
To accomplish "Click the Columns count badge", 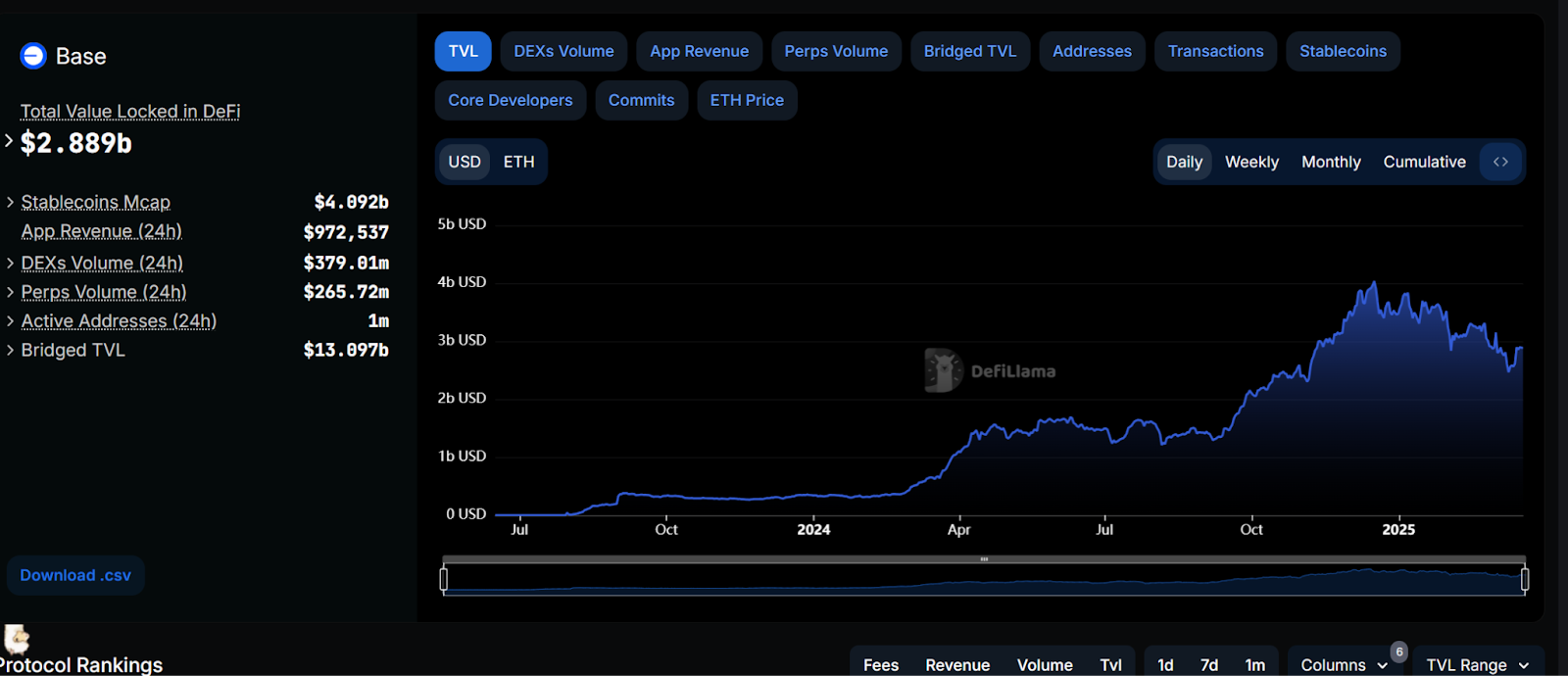I will coord(1399,652).
